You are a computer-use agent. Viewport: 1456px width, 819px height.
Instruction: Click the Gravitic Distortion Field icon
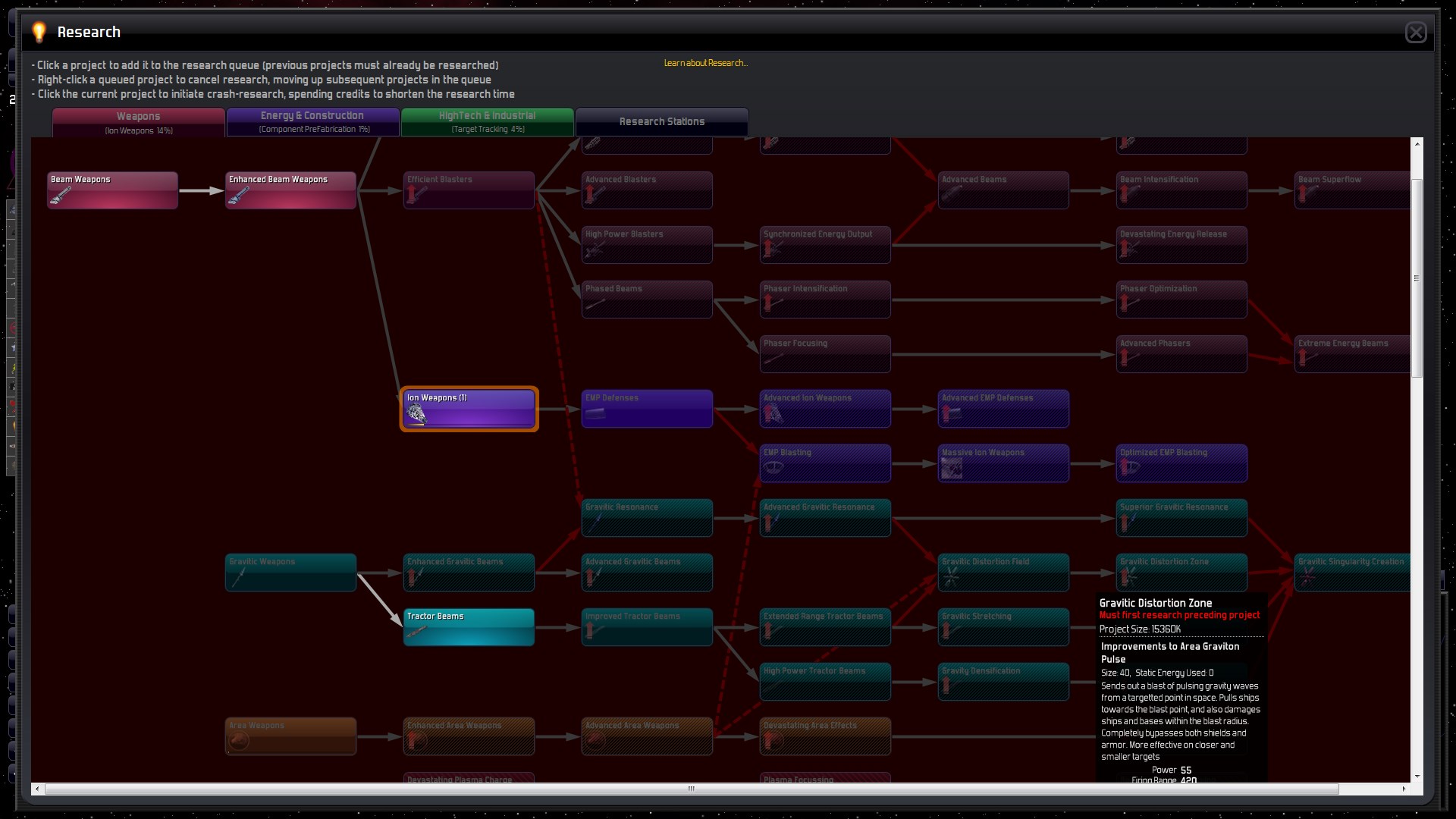click(x=951, y=577)
